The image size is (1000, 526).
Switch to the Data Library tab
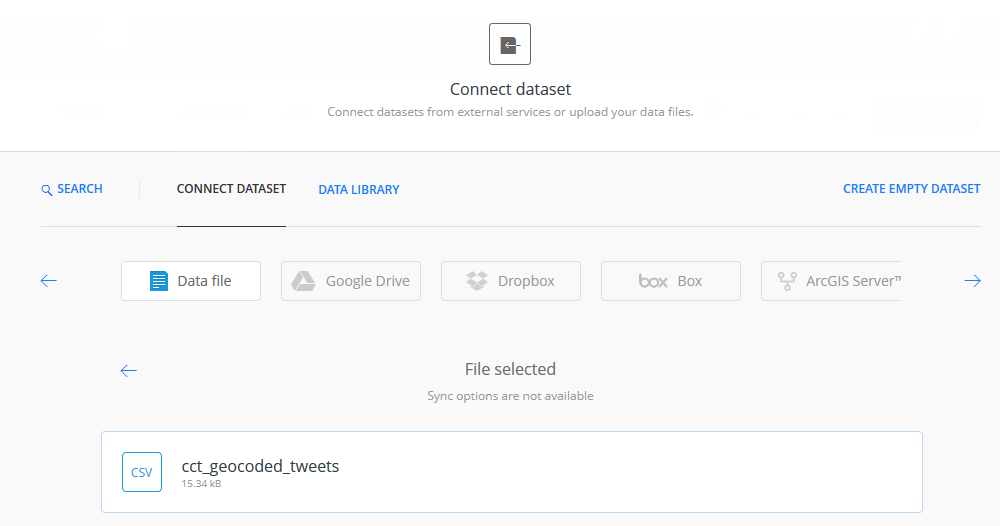359,189
